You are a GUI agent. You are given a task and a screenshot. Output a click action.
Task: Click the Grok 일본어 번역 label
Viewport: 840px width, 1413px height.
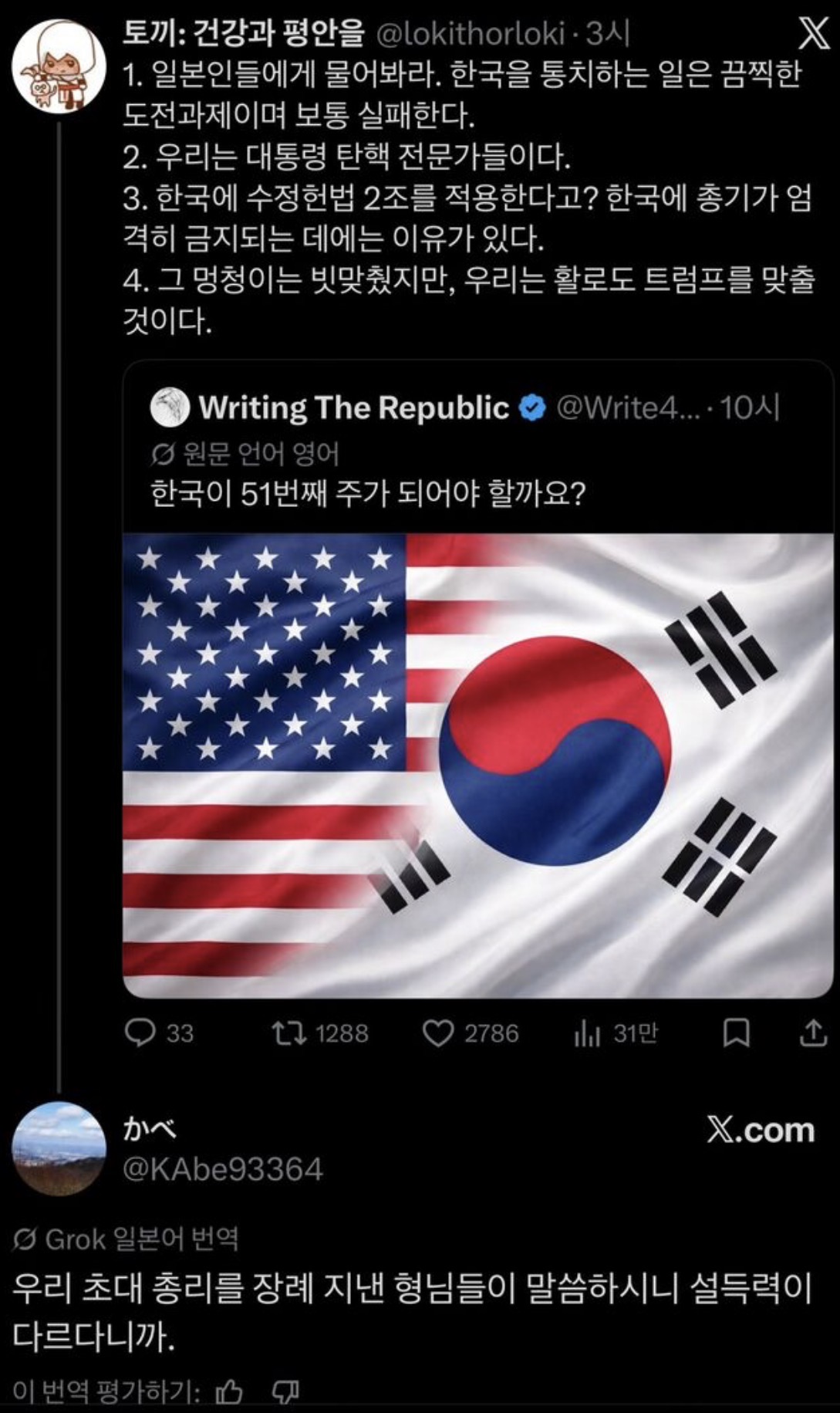[x=127, y=1239]
